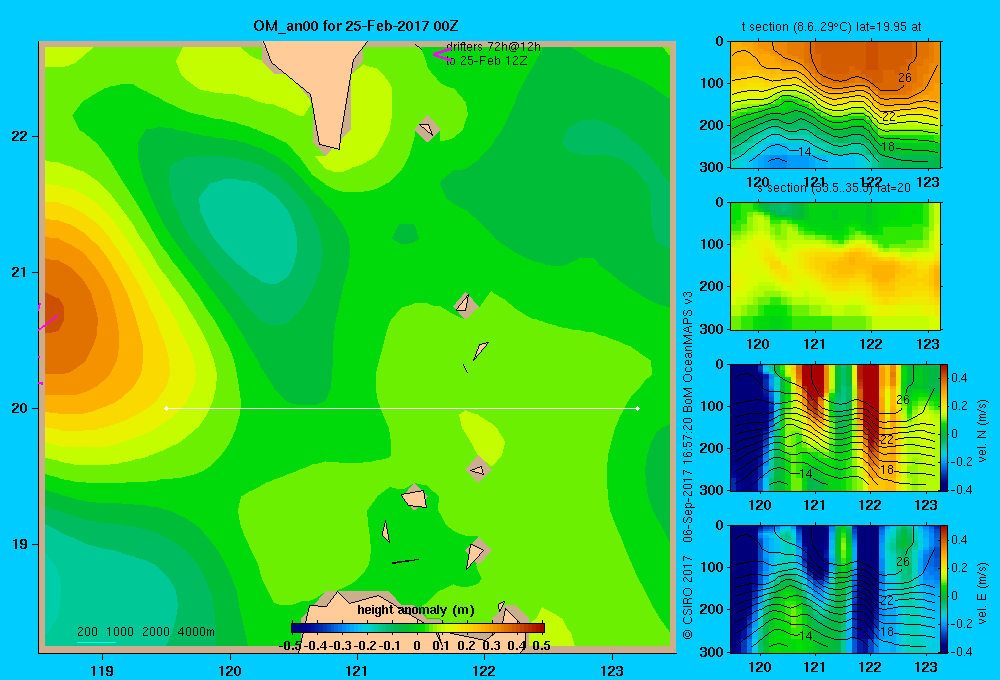Click the 0.5 tick on the height anomaly bar

pyautogui.click(x=541, y=646)
